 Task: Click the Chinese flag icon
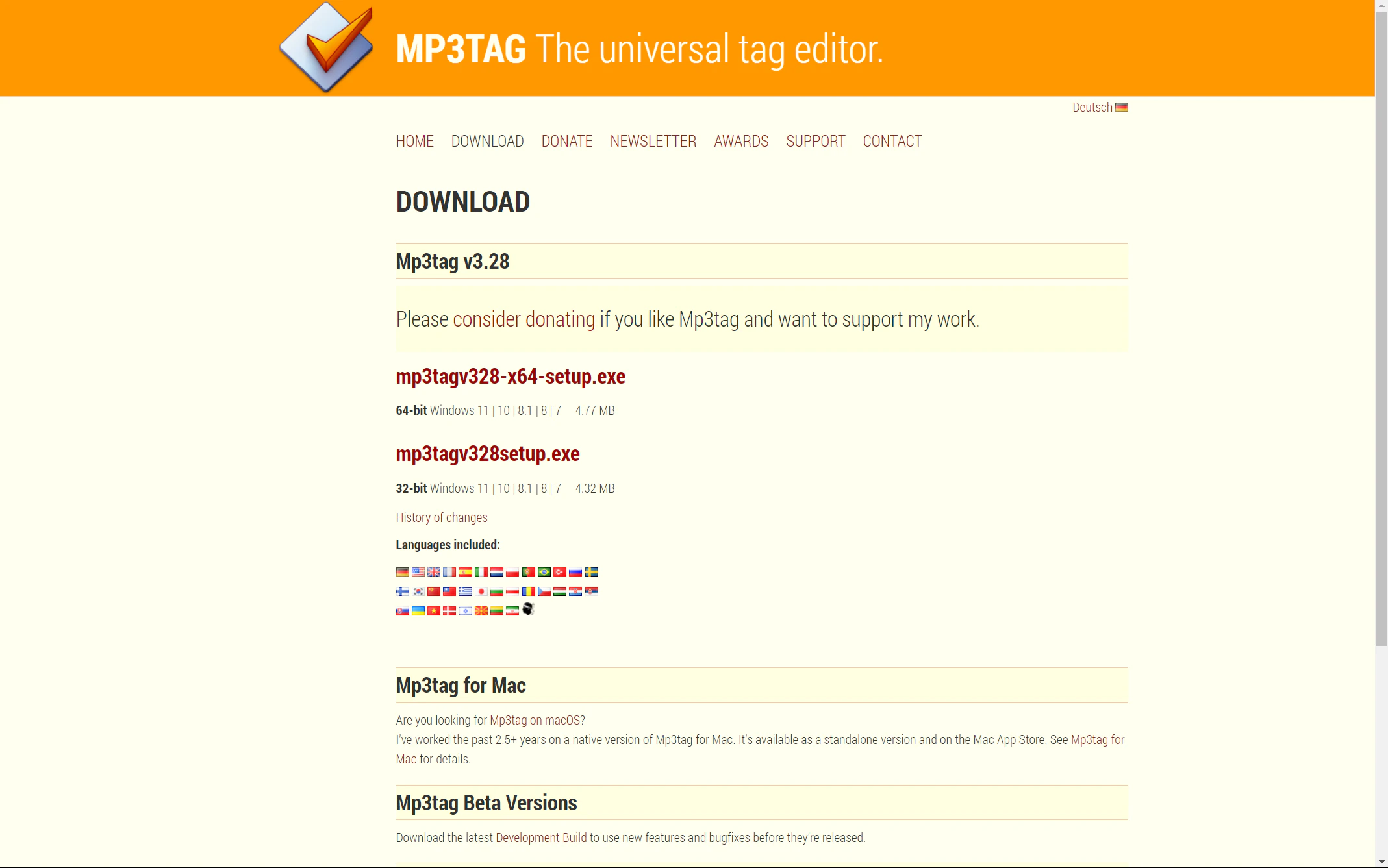tap(434, 591)
